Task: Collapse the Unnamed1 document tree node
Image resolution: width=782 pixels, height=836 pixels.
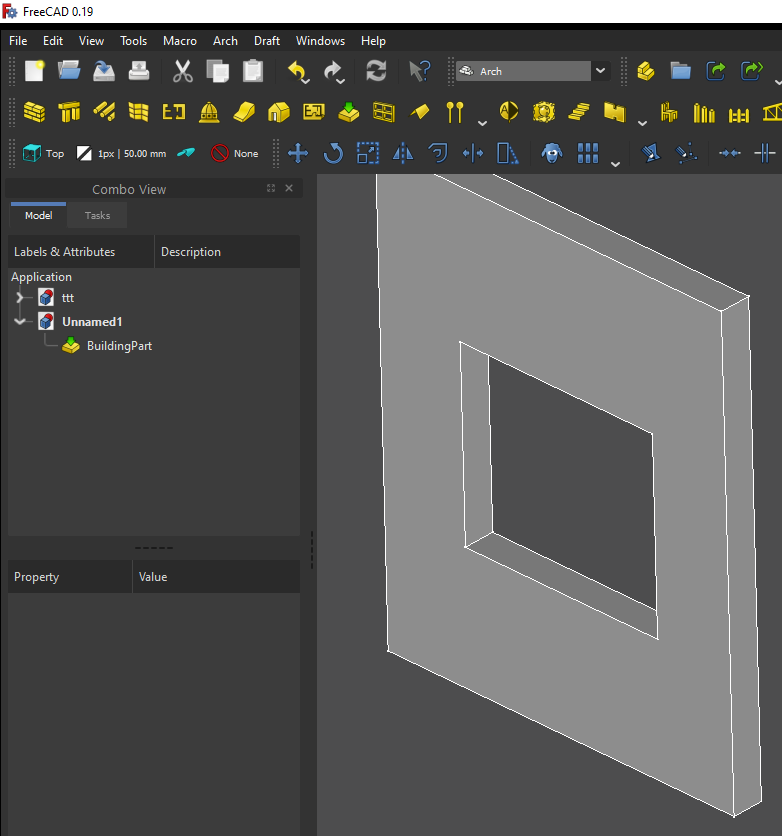Action: click(x=20, y=322)
